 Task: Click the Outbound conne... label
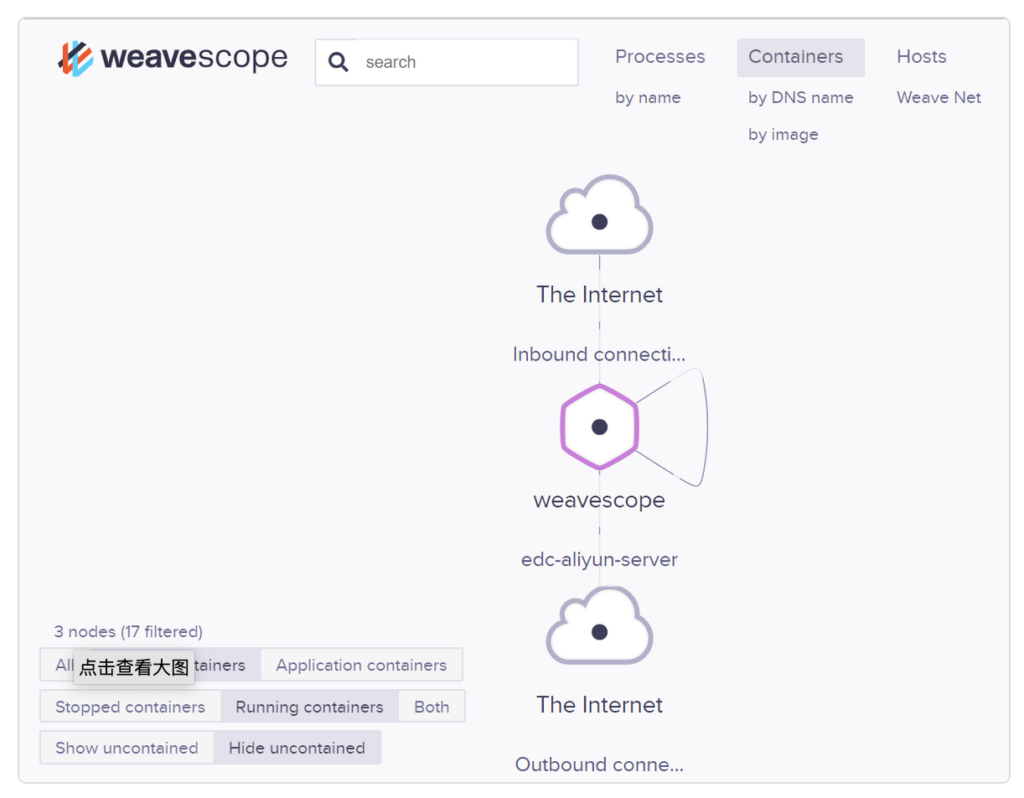click(600, 764)
